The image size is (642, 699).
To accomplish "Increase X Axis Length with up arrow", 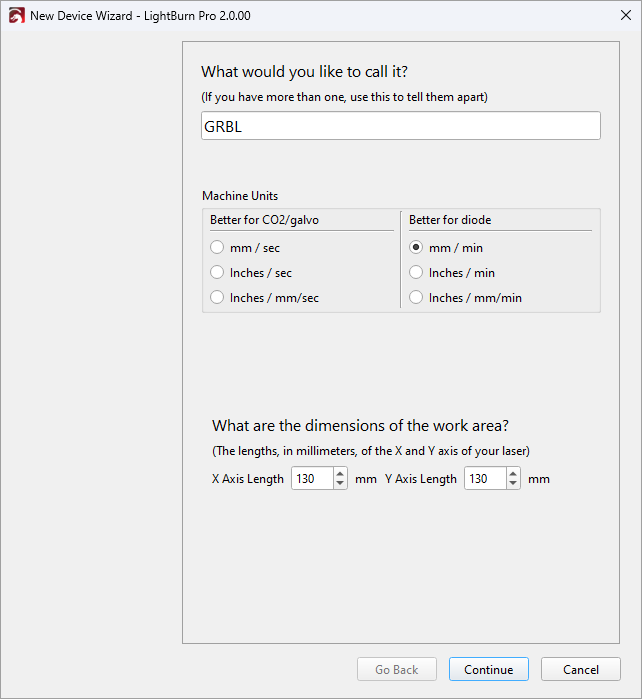I will pyautogui.click(x=340, y=474).
